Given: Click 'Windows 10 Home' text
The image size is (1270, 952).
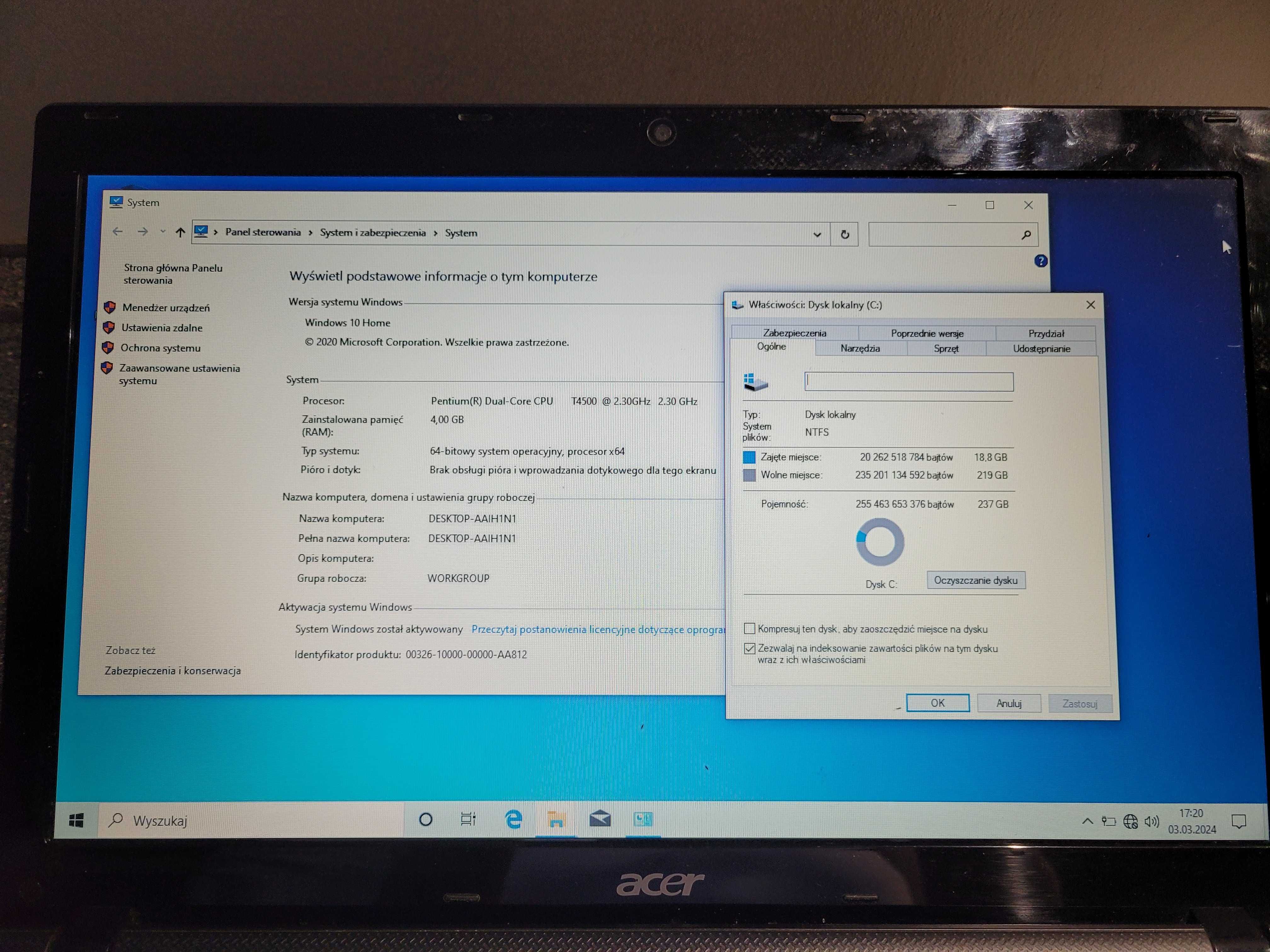Looking at the screenshot, I should (347, 322).
